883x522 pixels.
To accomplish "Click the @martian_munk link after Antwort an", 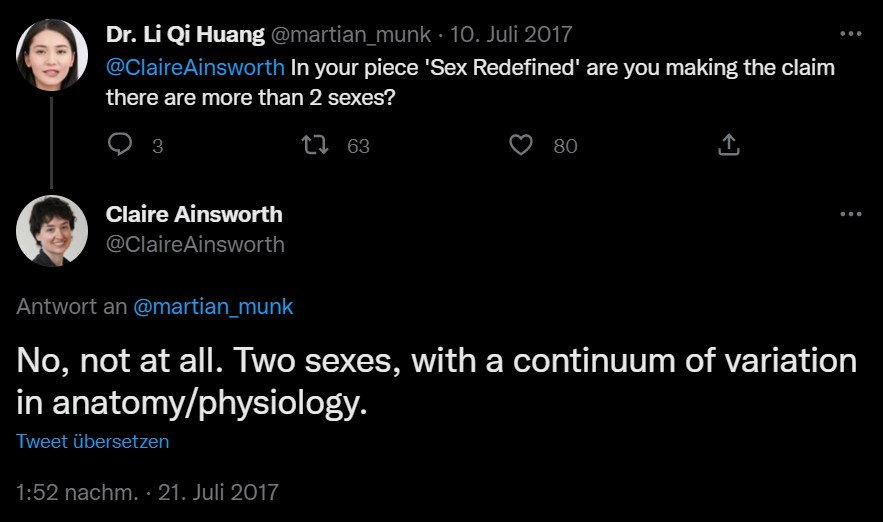I will (213, 307).
